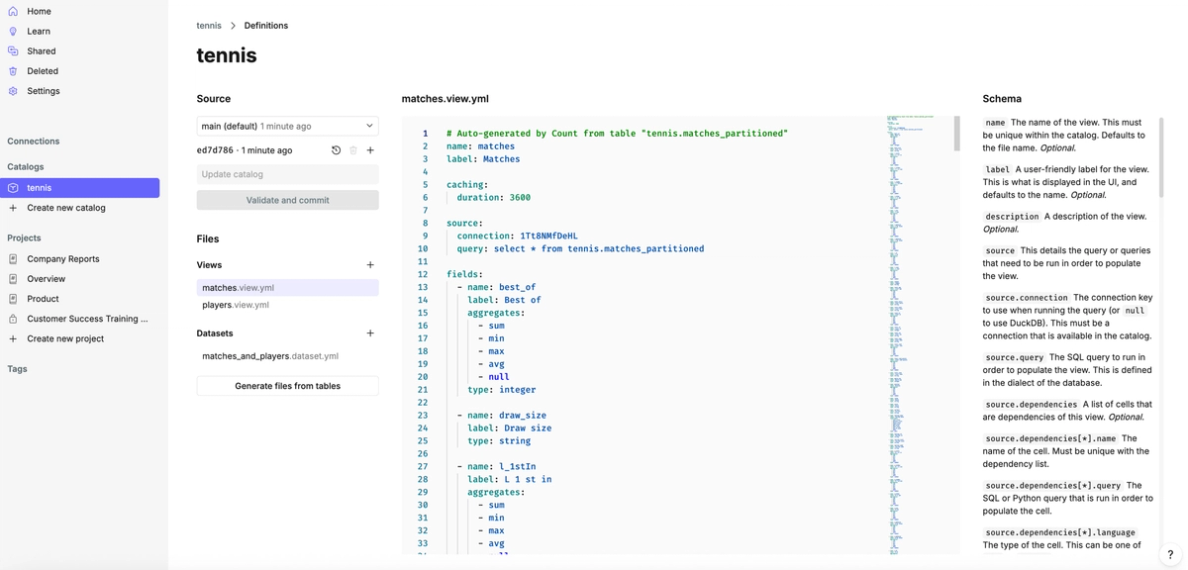The width and height of the screenshot is (1188, 570).
Task: Click 'type: string' line in editor
Action: click(x=499, y=441)
